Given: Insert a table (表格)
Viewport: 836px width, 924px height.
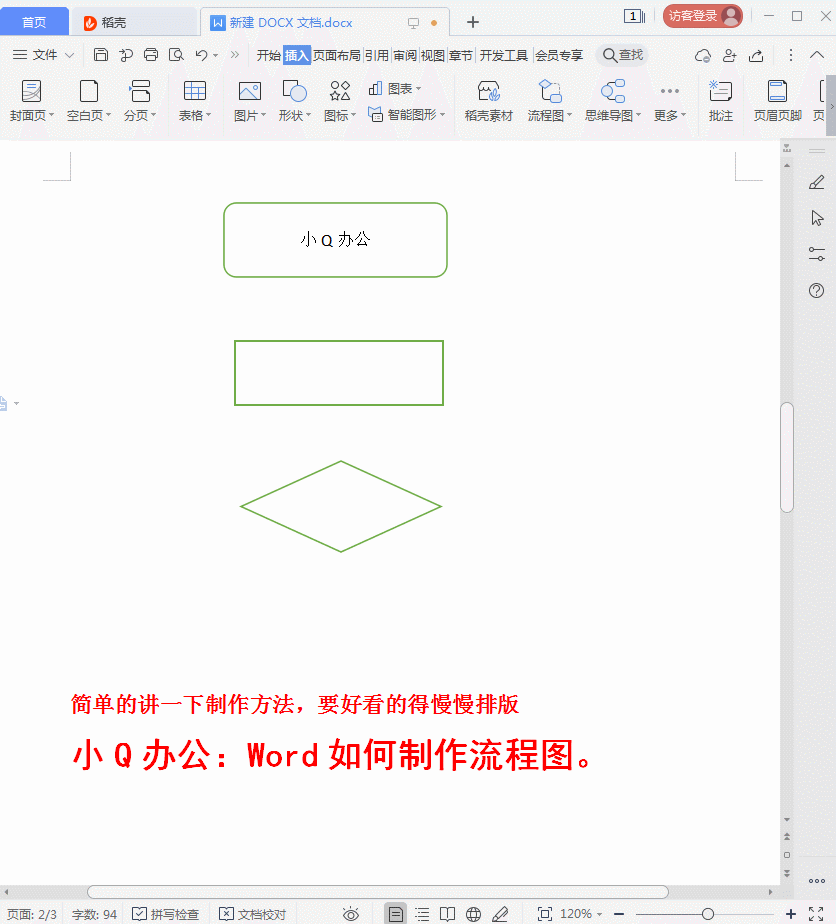Looking at the screenshot, I should [x=194, y=101].
